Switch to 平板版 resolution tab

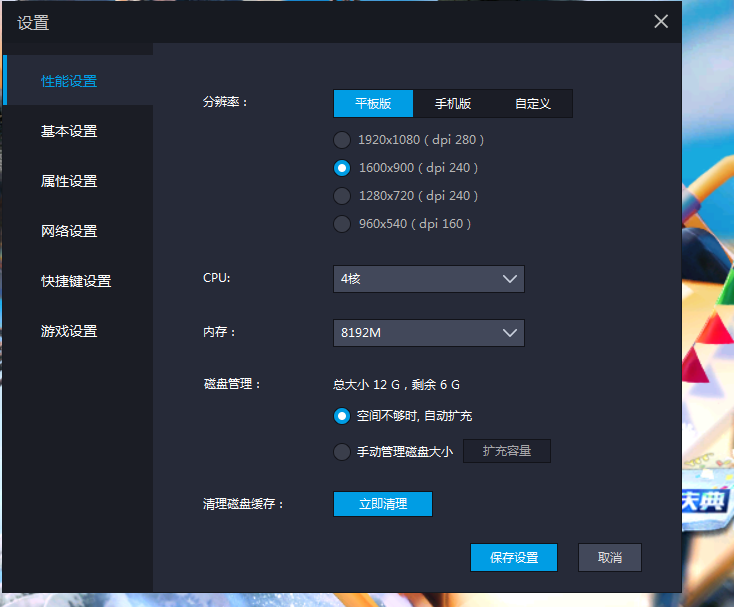[373, 104]
